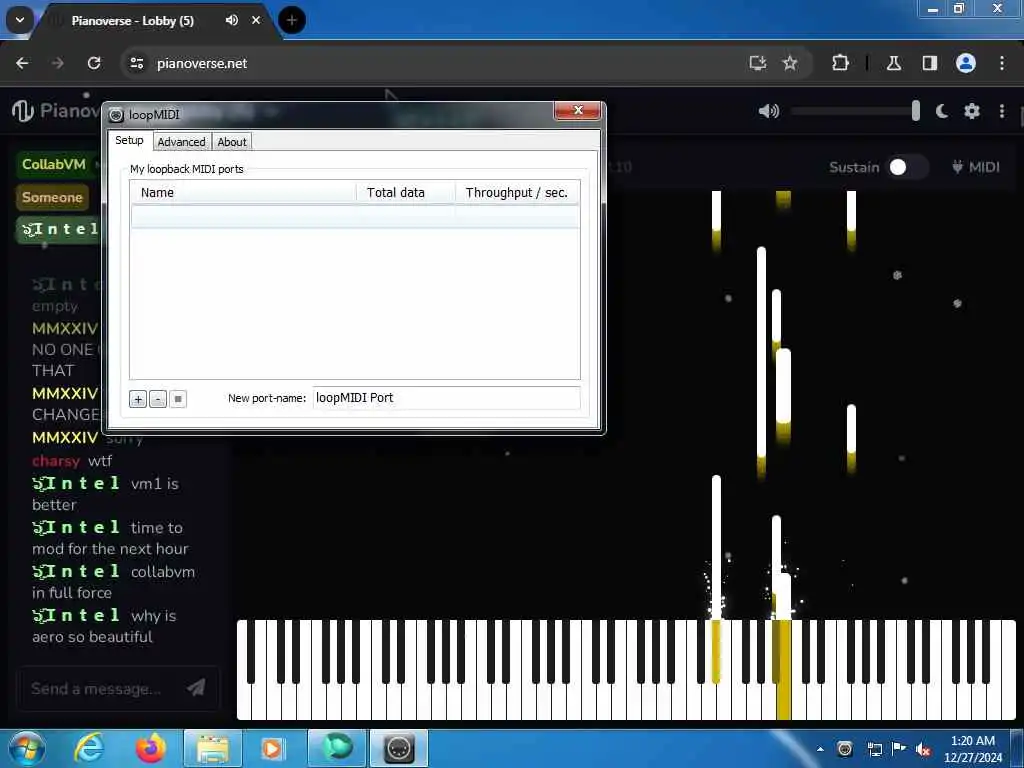Mute the Pianoverse tab audio icon

232,20
